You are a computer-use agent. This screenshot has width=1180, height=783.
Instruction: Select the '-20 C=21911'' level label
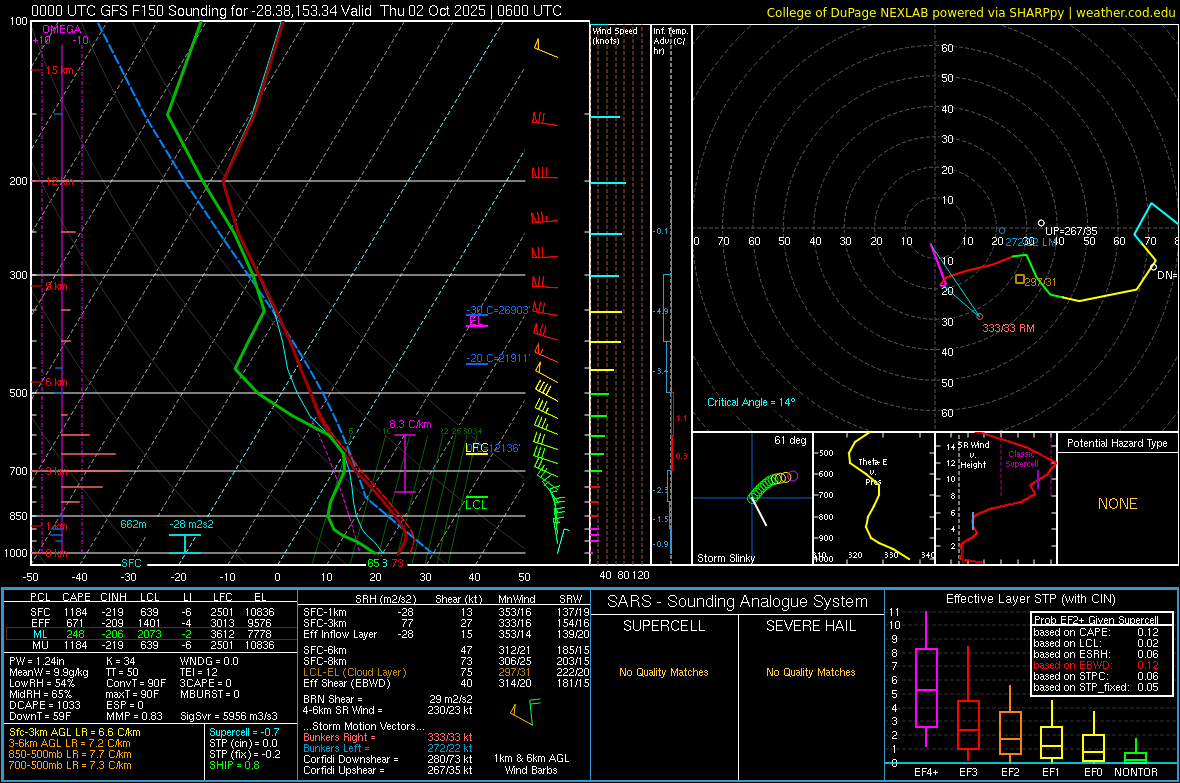pos(497,358)
